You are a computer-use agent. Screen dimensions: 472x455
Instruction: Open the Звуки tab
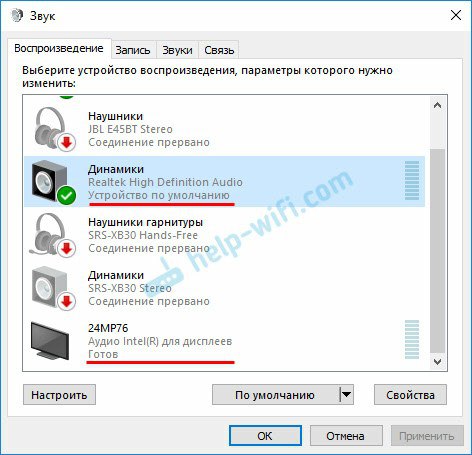tap(177, 50)
